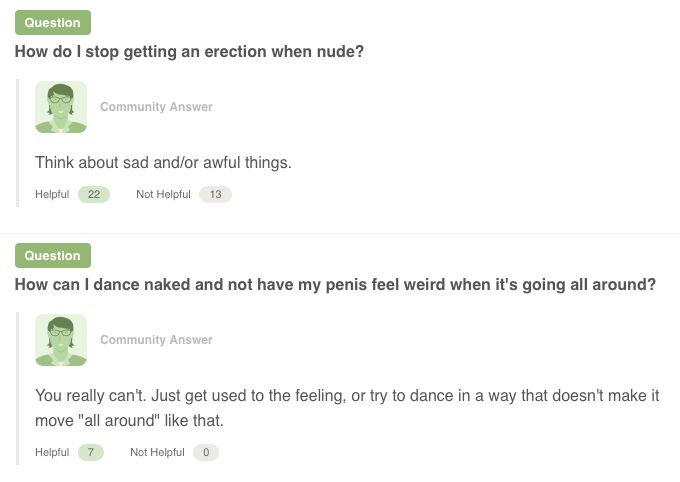
Task: Click the first green Question badge
Action: tap(53, 23)
